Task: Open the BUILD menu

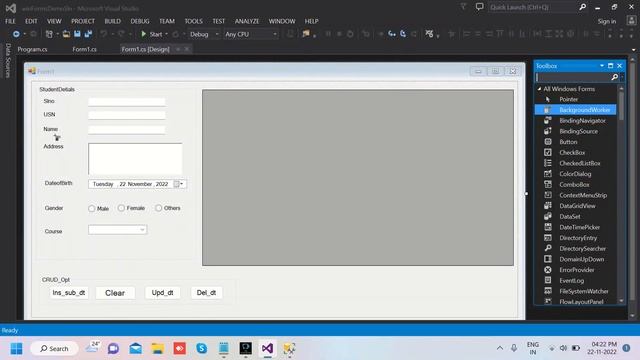Action: [112, 21]
